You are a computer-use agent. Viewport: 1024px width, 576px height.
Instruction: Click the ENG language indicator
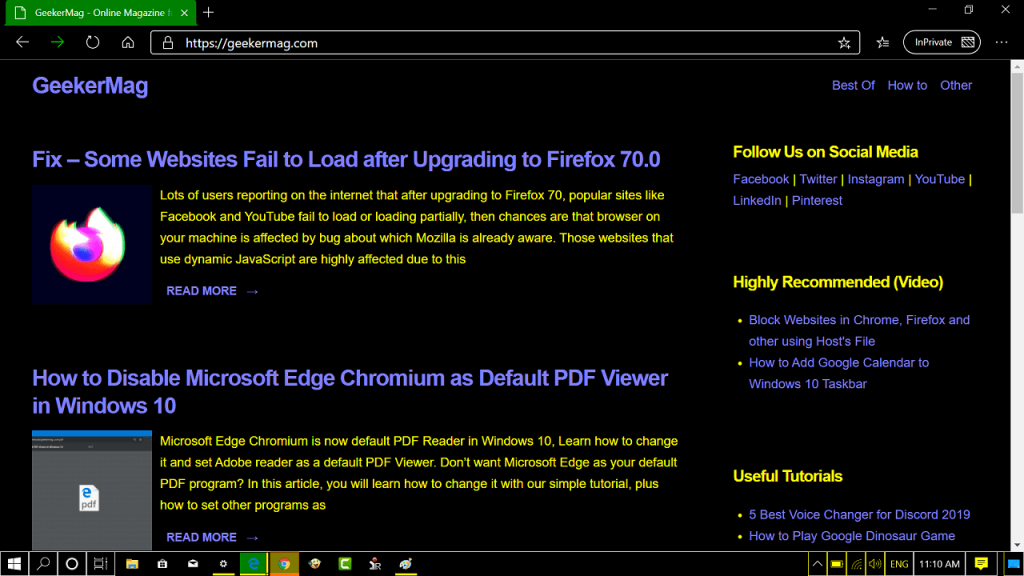tap(899, 564)
